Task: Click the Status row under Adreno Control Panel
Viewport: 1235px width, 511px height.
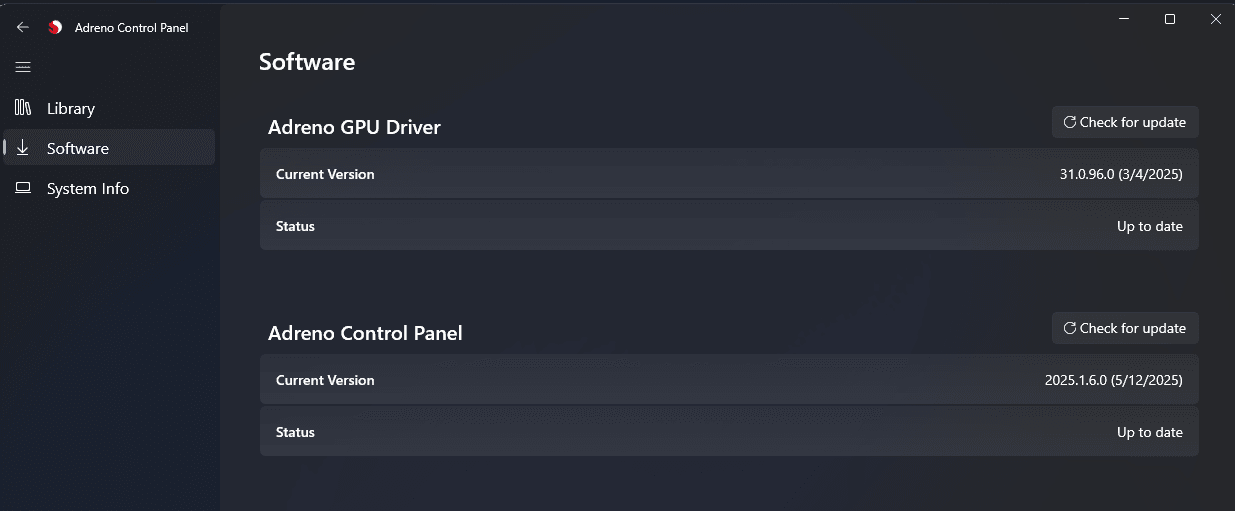Action: pos(728,432)
